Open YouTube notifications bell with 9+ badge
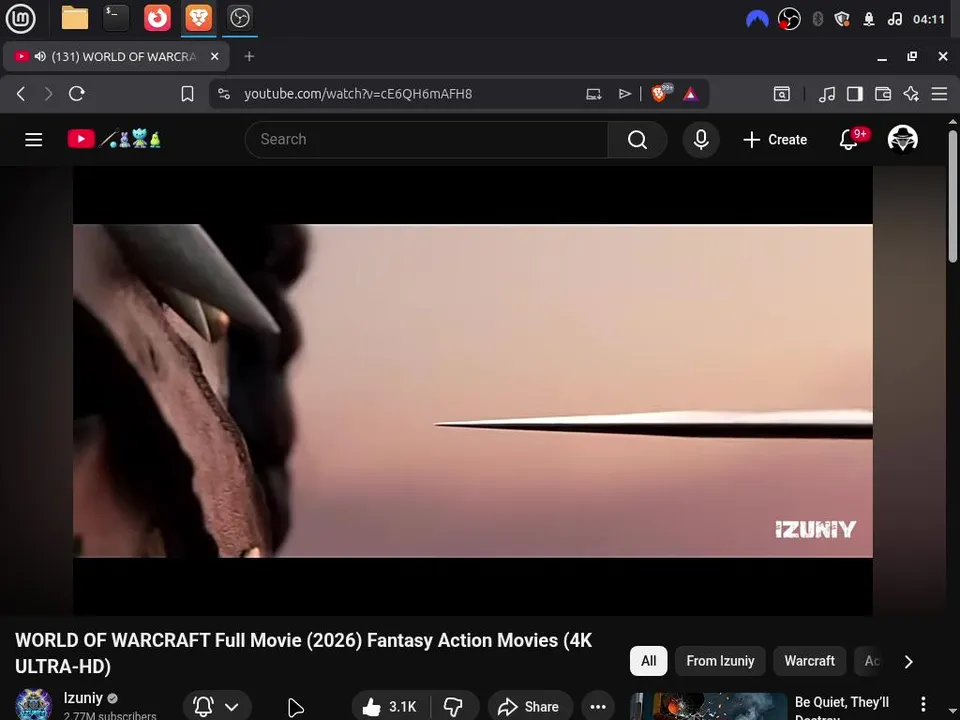 (853, 140)
